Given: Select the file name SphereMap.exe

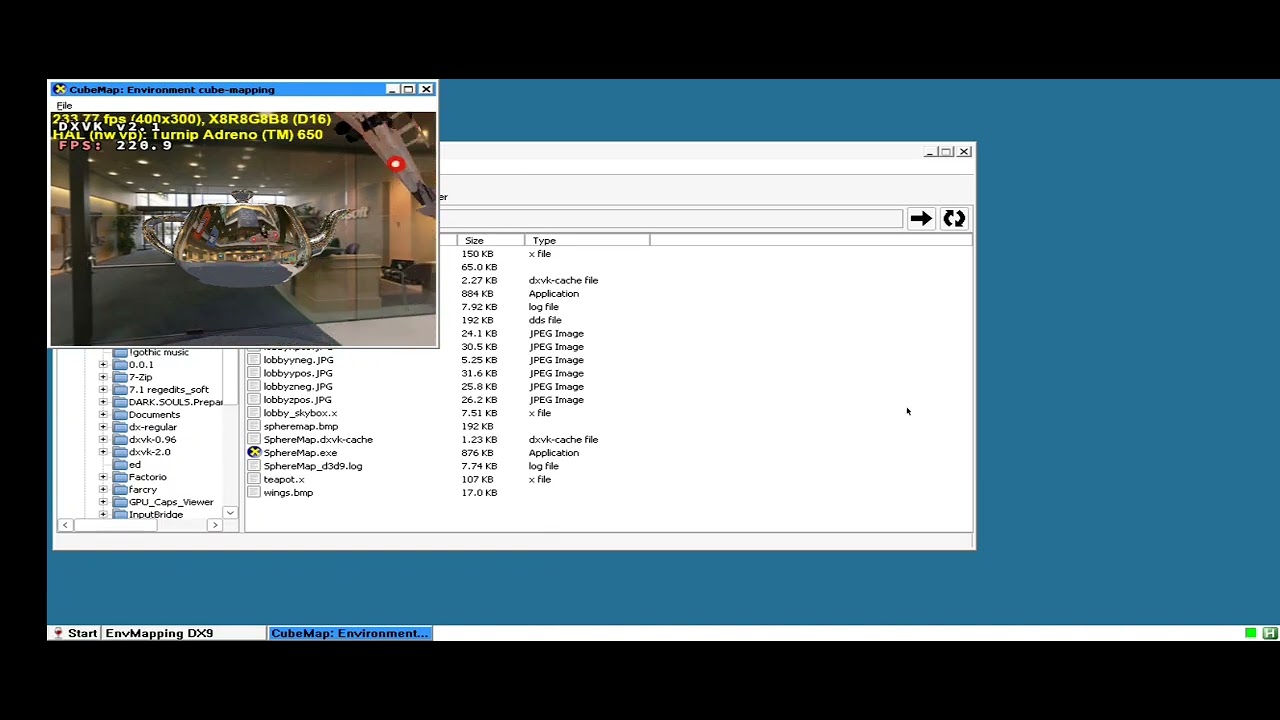Looking at the screenshot, I should (x=300, y=453).
